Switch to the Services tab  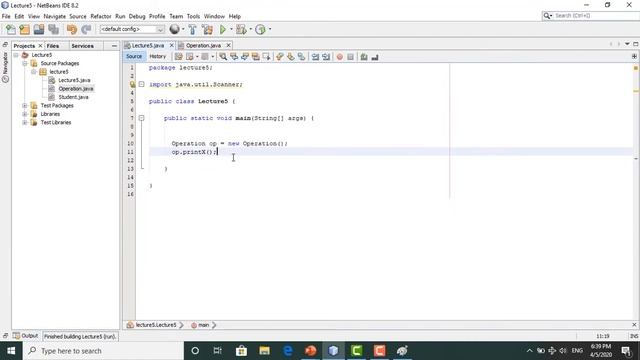point(82,46)
